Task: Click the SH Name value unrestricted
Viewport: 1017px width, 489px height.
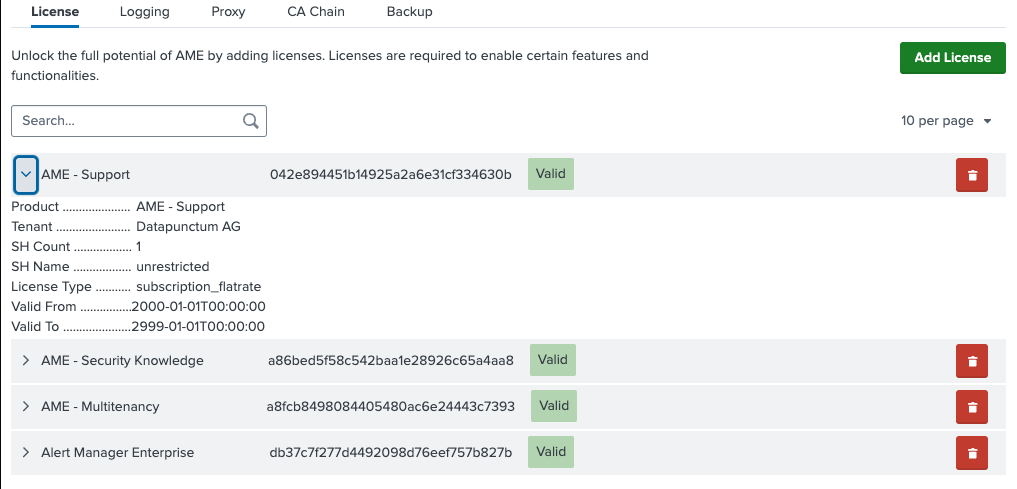Action: pos(173,267)
